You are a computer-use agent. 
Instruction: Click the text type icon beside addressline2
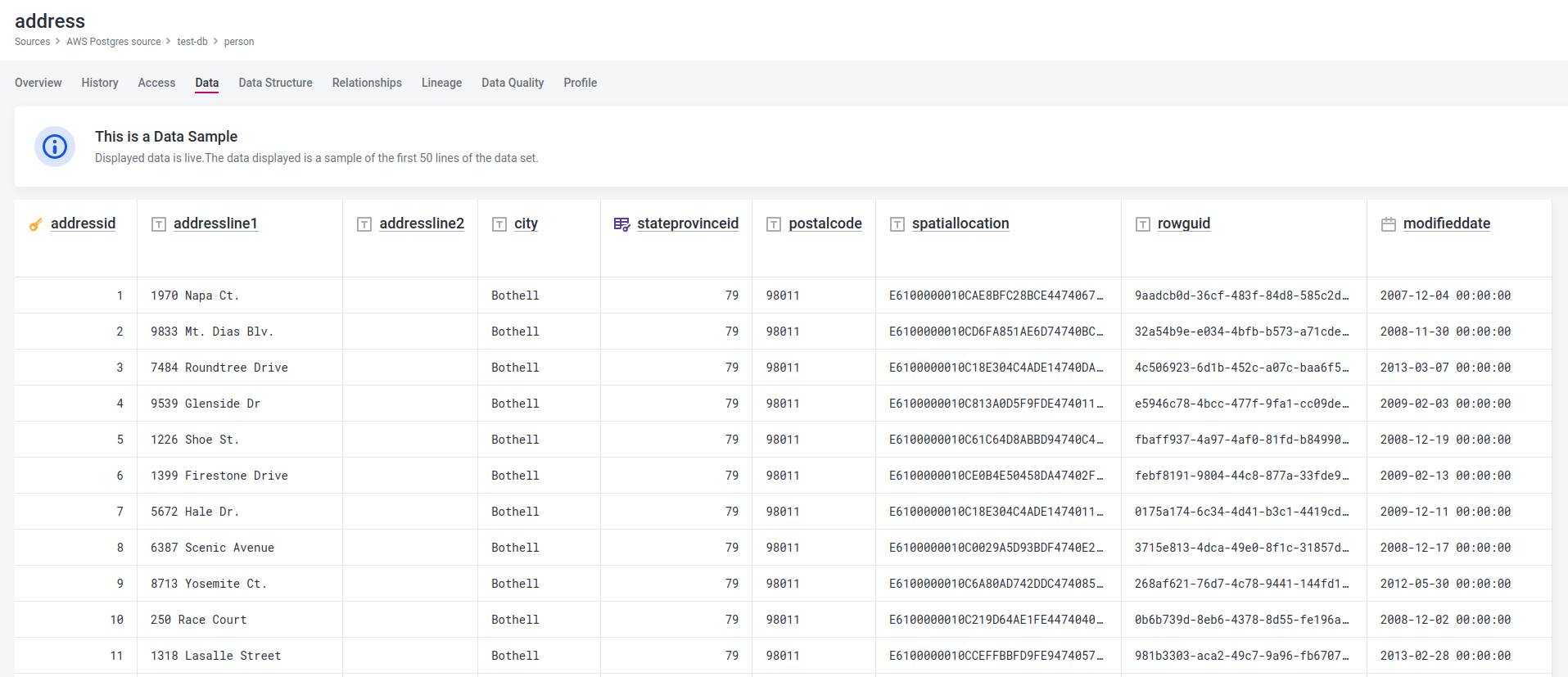click(x=364, y=224)
